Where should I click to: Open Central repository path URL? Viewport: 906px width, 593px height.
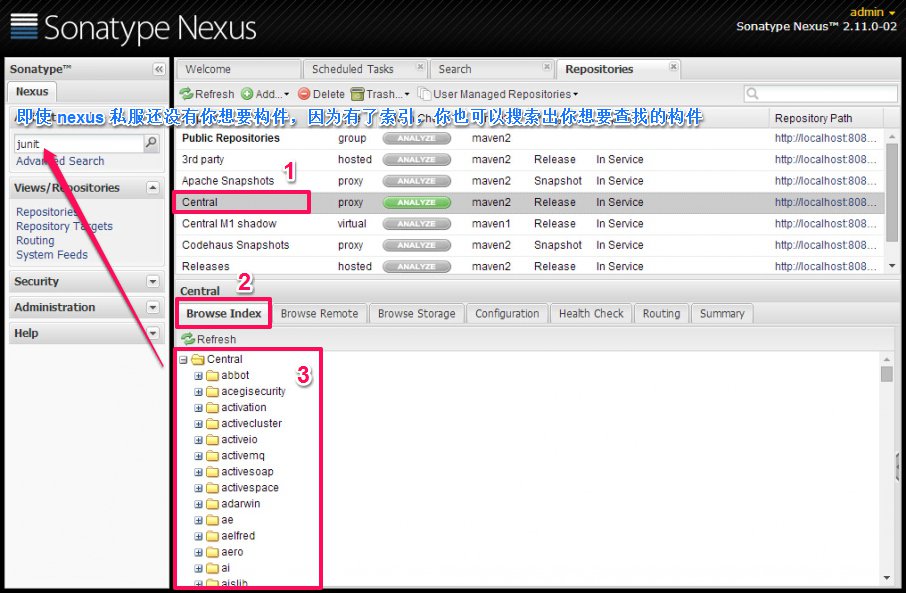(826, 202)
